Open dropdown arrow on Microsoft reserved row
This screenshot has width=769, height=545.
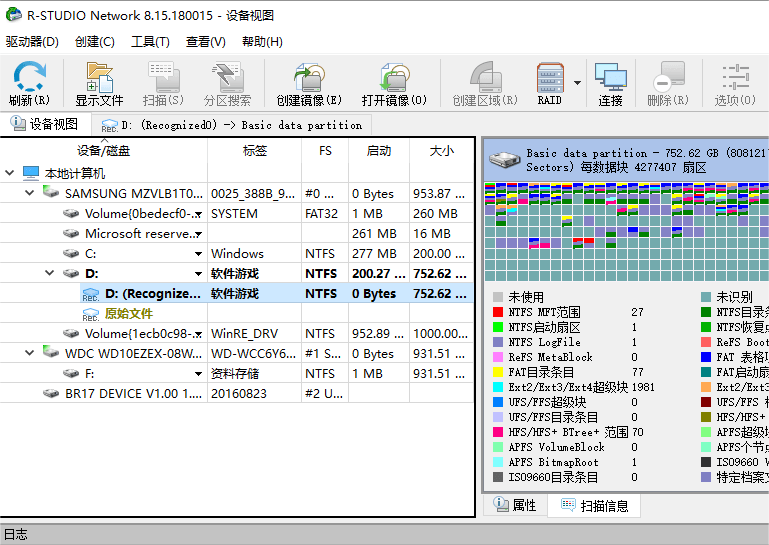198,234
